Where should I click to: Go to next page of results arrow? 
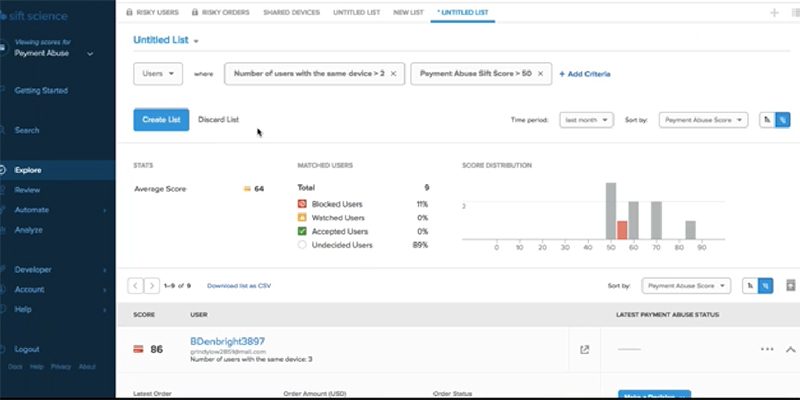pos(152,286)
